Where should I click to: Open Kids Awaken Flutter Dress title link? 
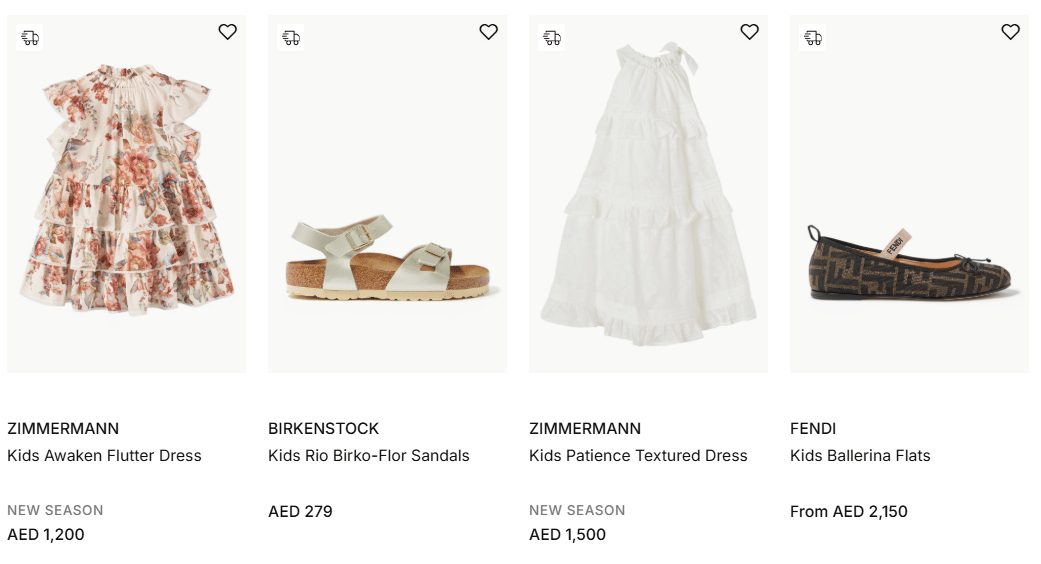coord(104,455)
